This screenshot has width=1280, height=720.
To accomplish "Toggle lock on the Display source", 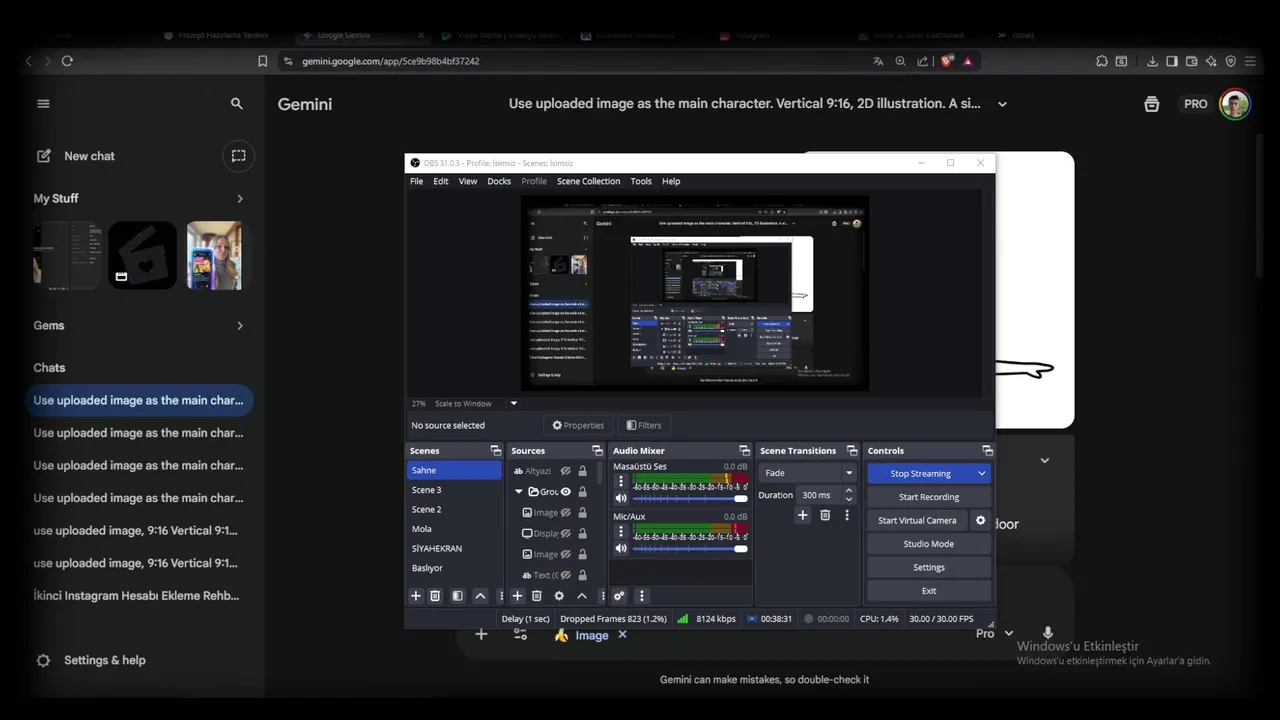I will point(582,534).
